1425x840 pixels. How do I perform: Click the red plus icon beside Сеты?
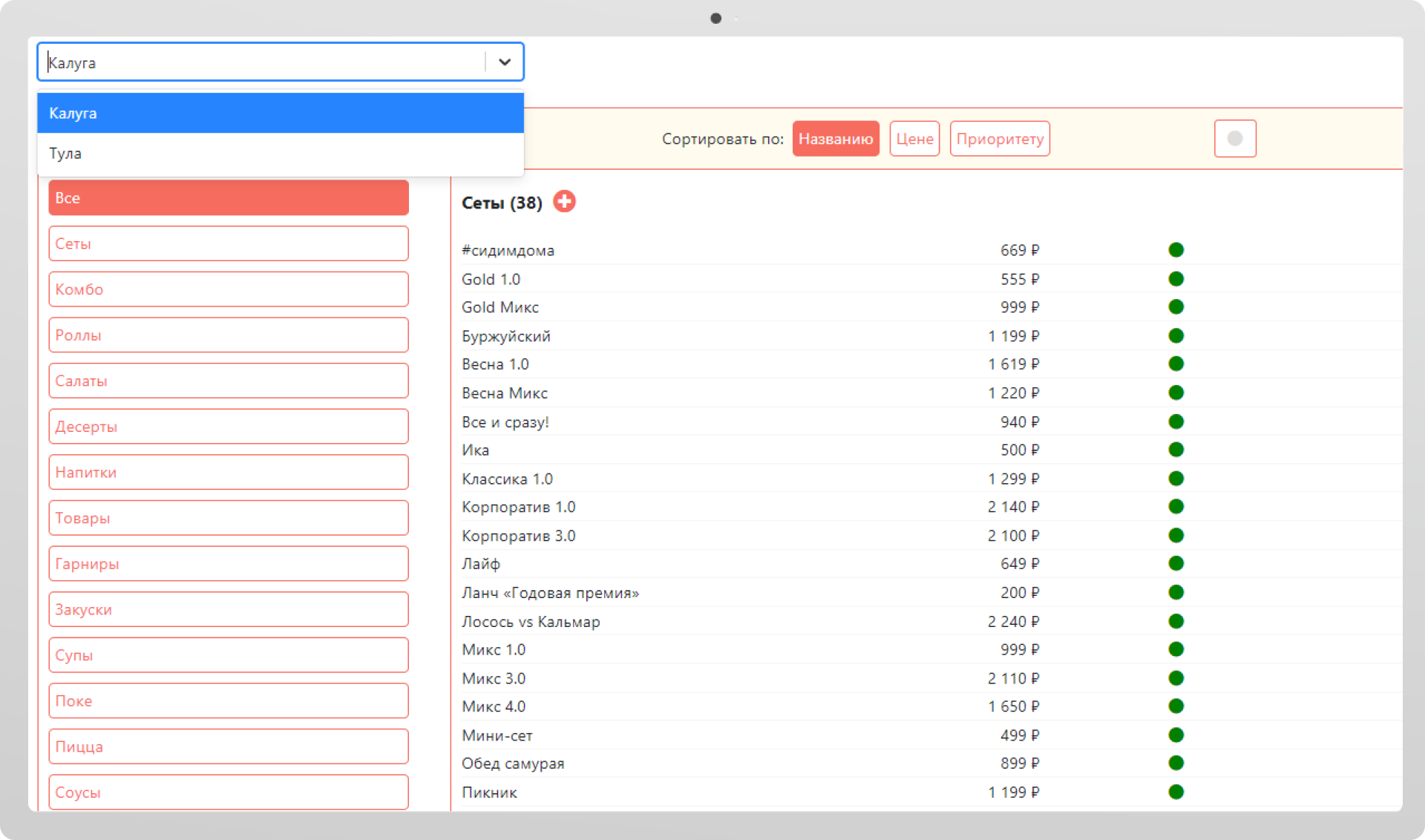click(564, 202)
